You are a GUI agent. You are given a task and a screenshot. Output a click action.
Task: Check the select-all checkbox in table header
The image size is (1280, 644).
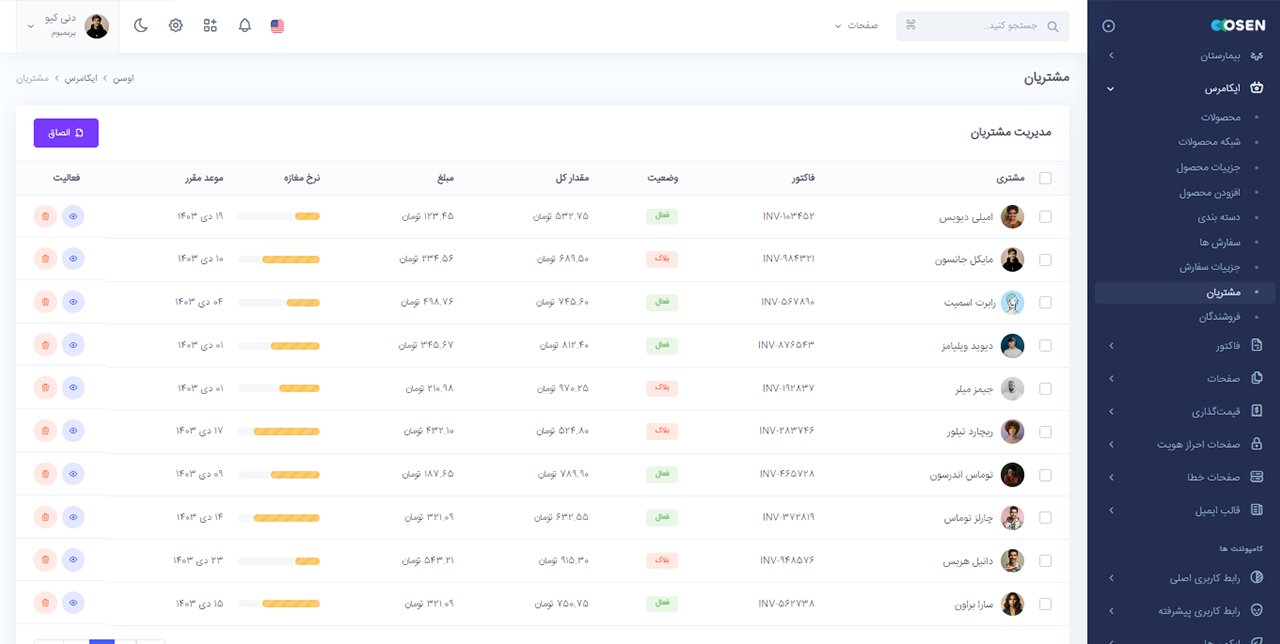click(x=1045, y=179)
